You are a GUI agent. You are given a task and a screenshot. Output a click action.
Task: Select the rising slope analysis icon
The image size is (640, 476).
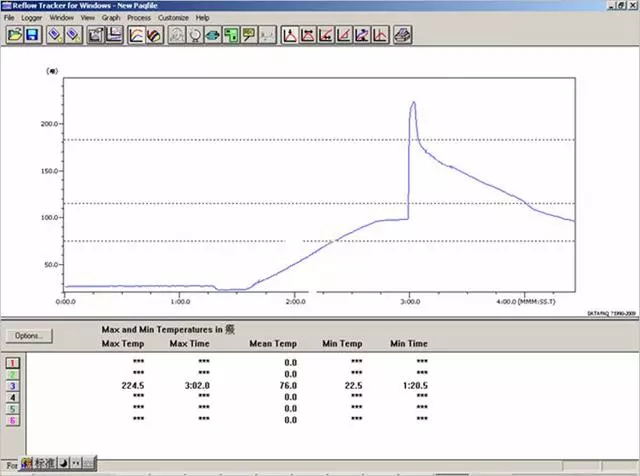(344, 35)
